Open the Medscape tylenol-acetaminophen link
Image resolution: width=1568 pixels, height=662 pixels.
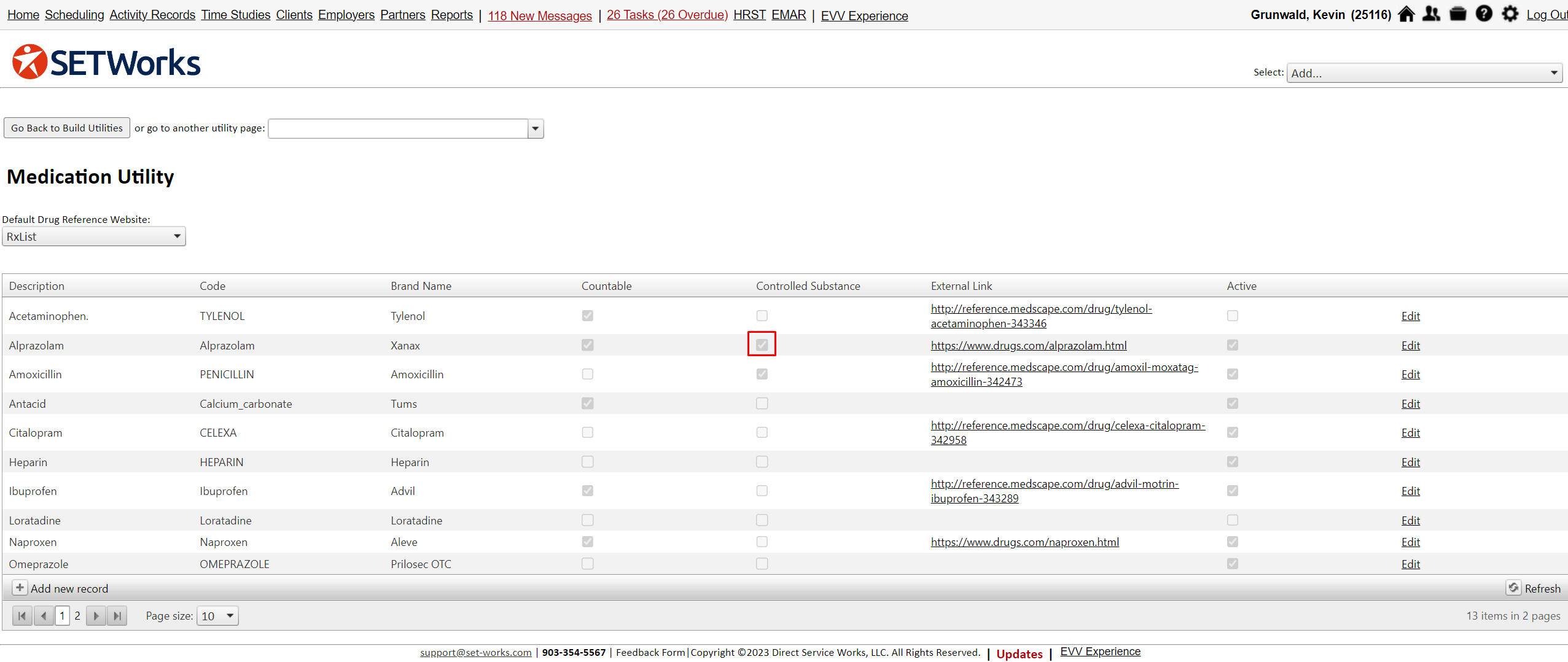(1042, 316)
